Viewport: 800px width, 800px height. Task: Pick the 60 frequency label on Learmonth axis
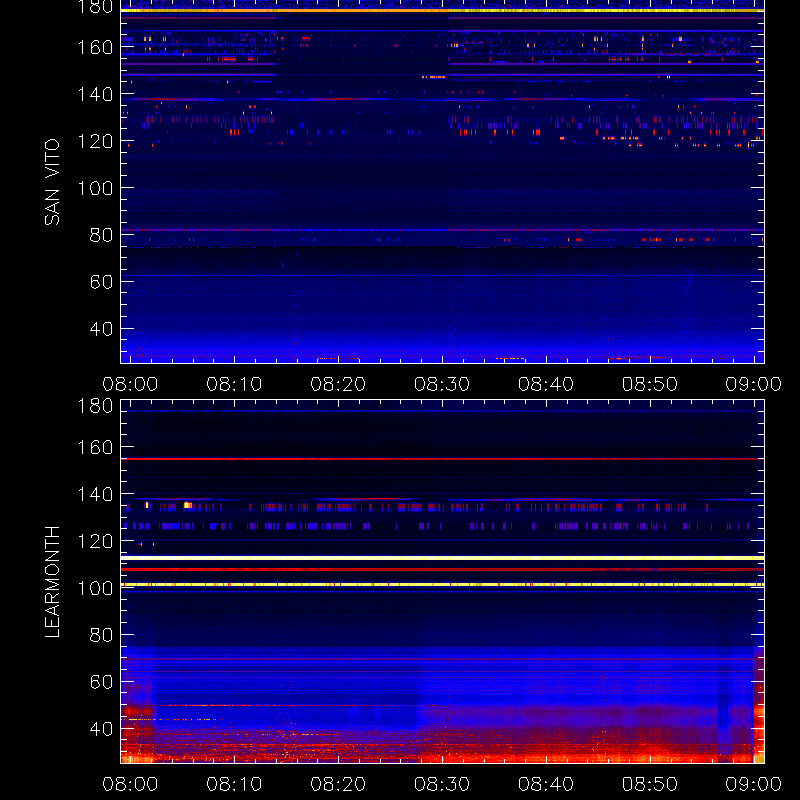[101, 682]
